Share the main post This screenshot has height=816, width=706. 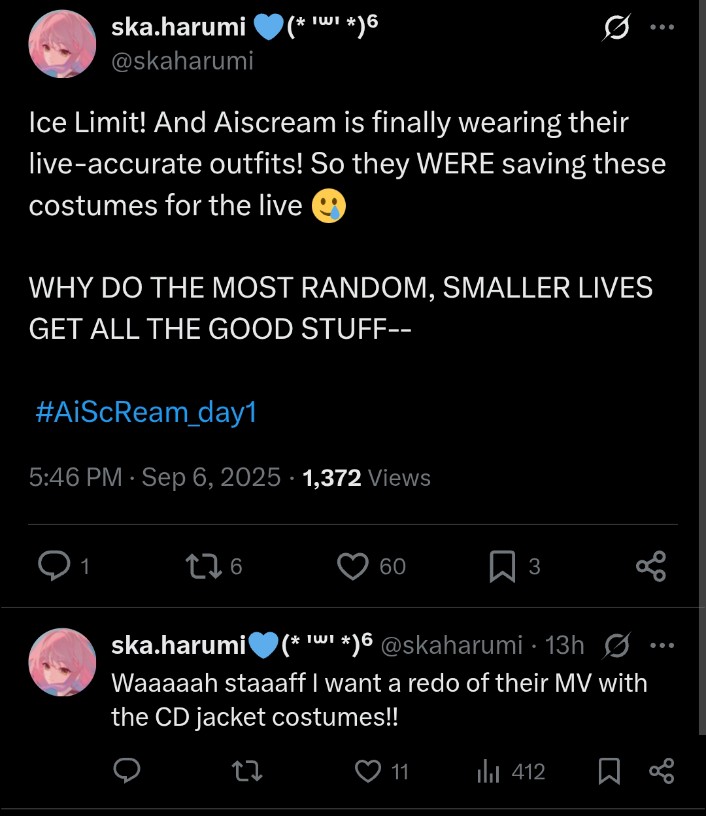651,566
